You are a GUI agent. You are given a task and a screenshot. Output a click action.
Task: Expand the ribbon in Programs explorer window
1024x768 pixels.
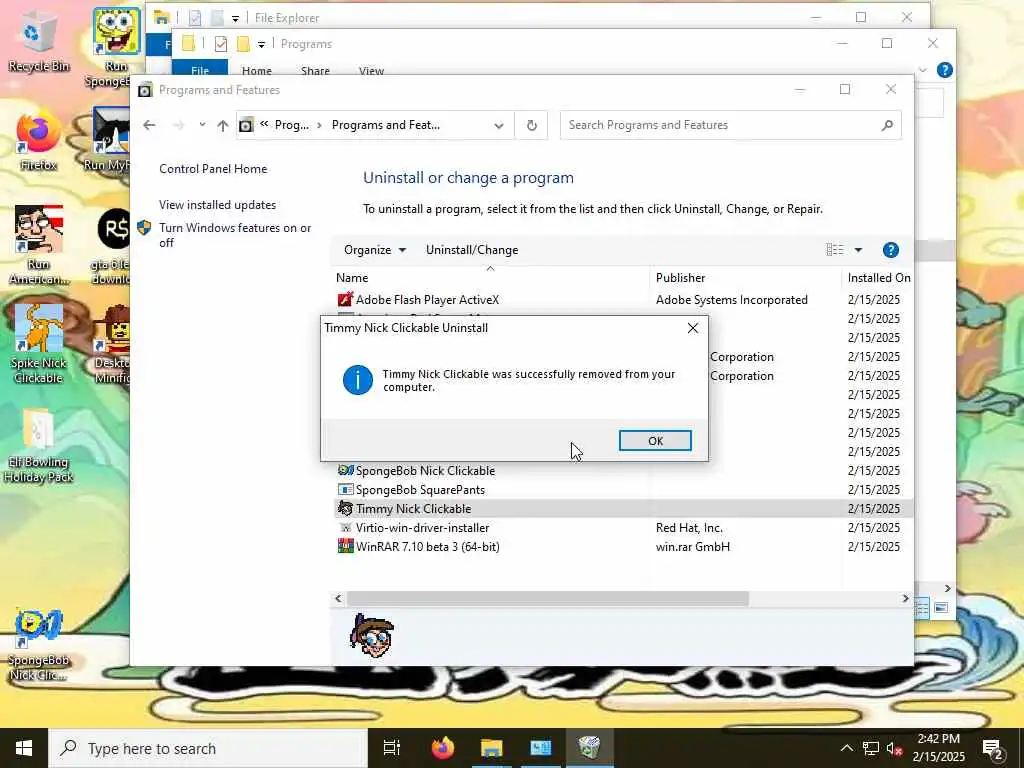(x=923, y=71)
